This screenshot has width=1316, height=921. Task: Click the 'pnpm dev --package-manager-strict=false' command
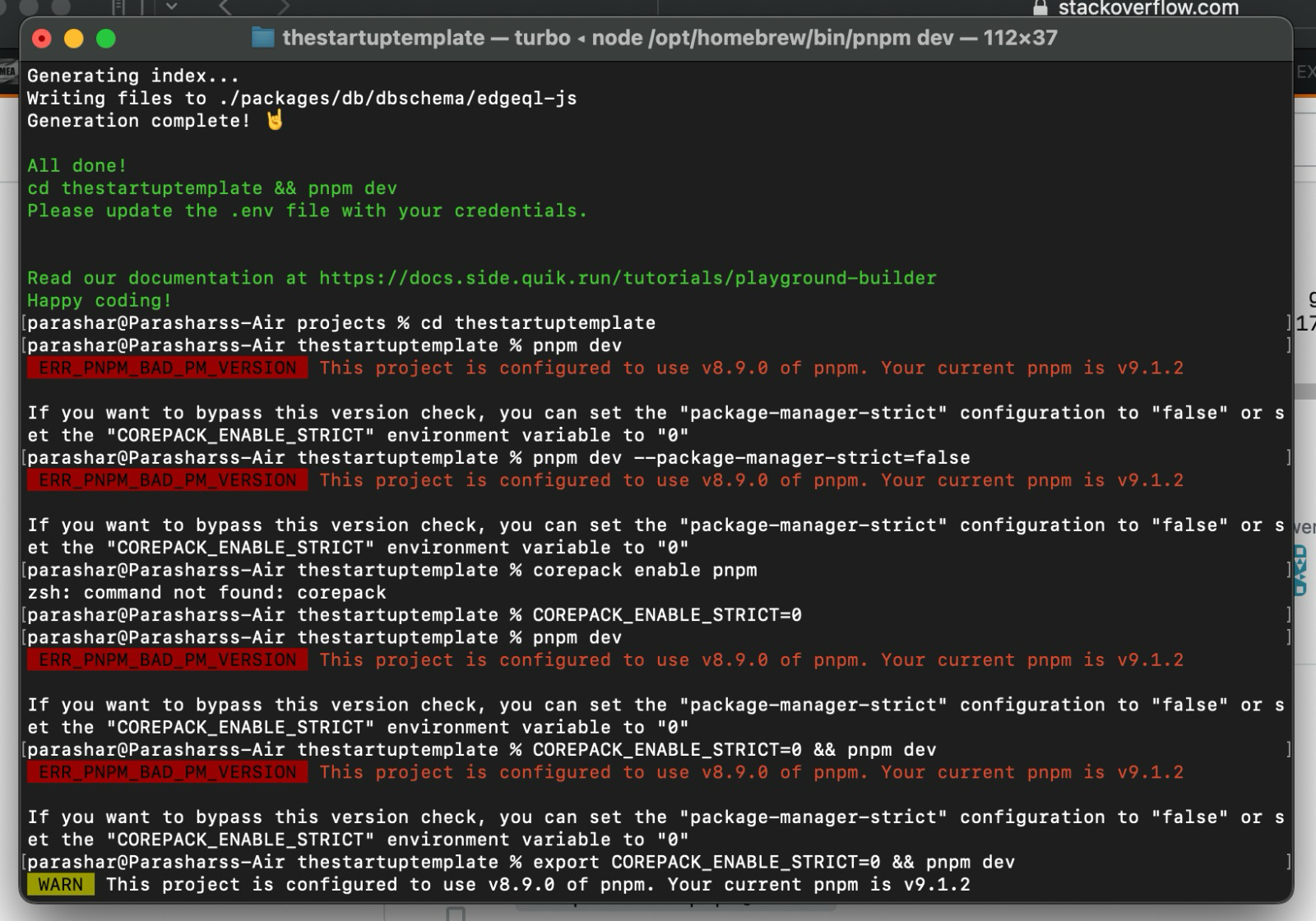click(x=751, y=458)
